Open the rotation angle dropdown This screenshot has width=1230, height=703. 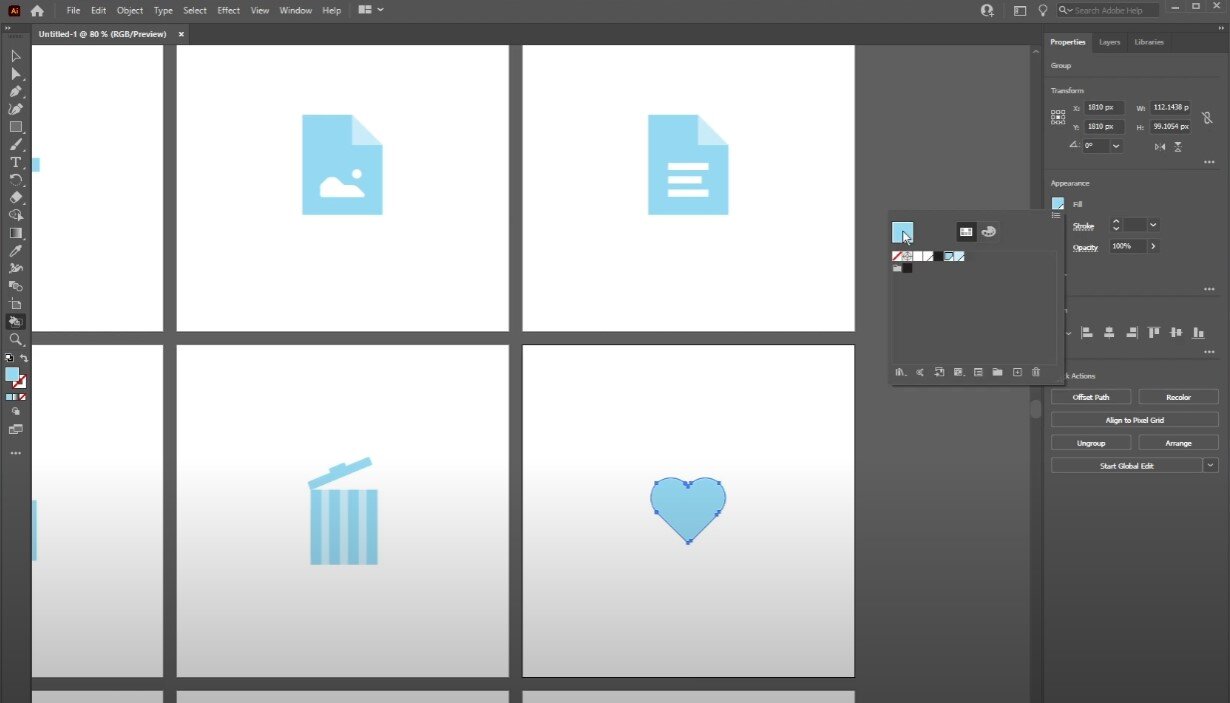pyautogui.click(x=1116, y=146)
